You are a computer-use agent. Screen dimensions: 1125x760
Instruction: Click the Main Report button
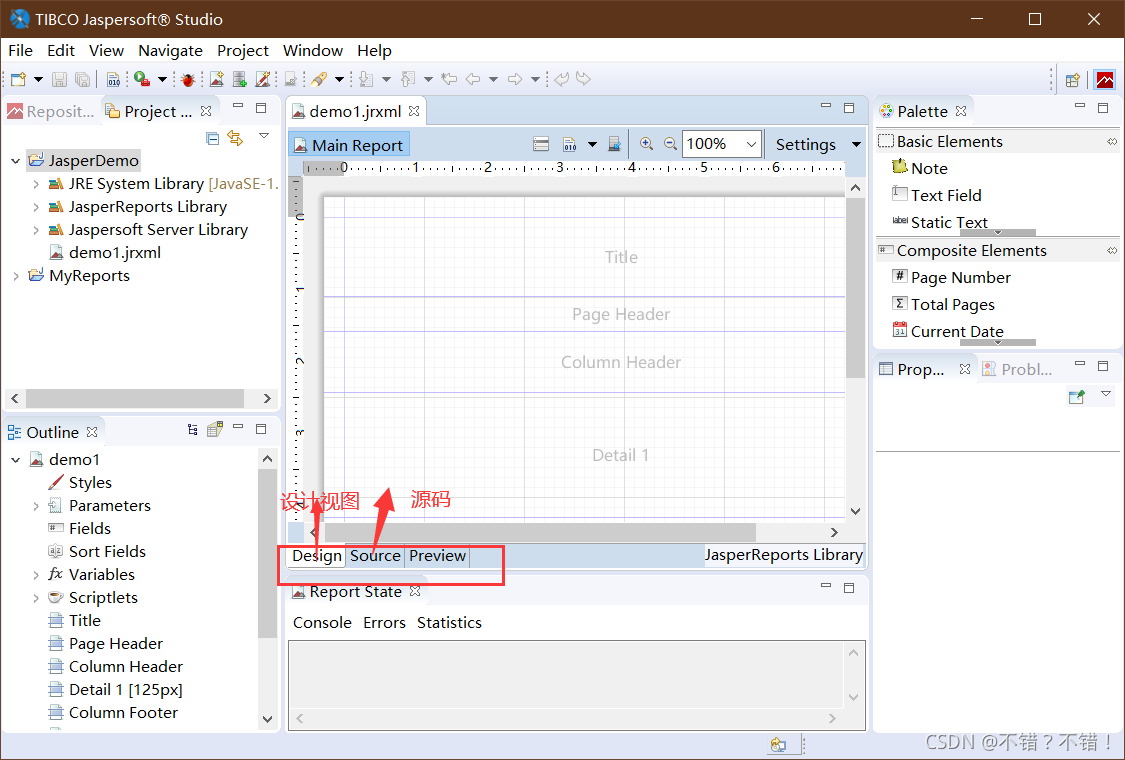tap(349, 145)
